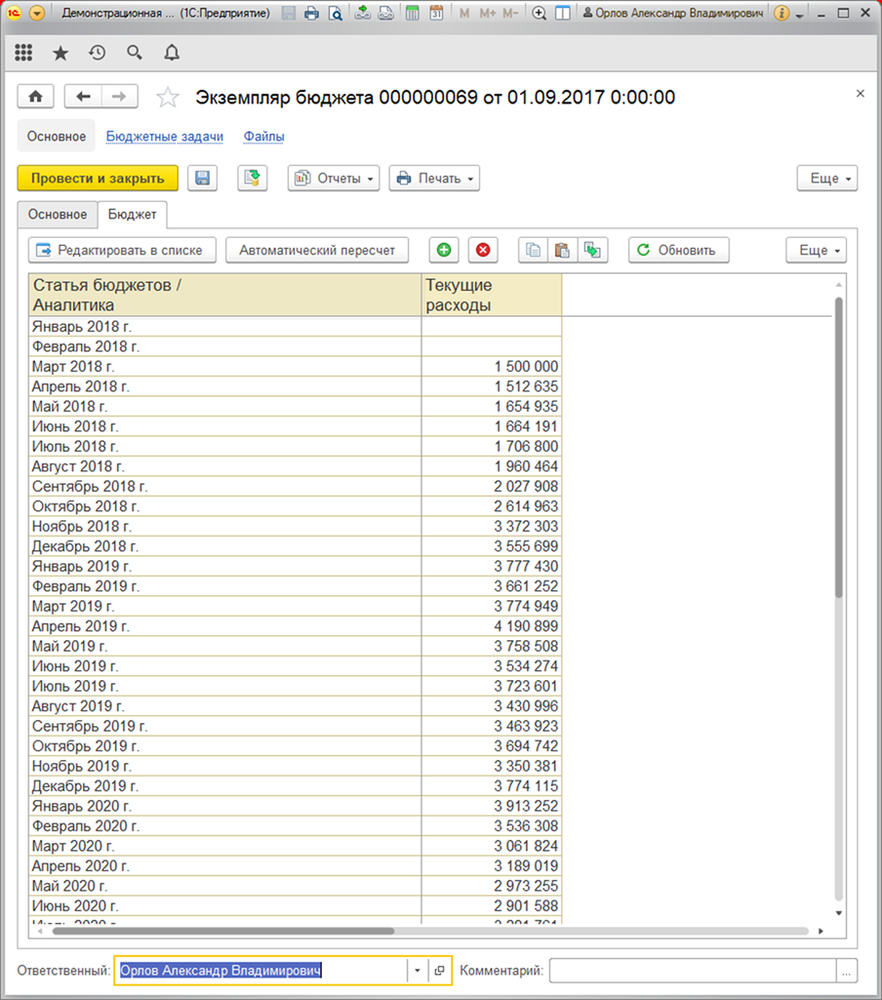Open the Бюджетные задачи link

click(165, 136)
